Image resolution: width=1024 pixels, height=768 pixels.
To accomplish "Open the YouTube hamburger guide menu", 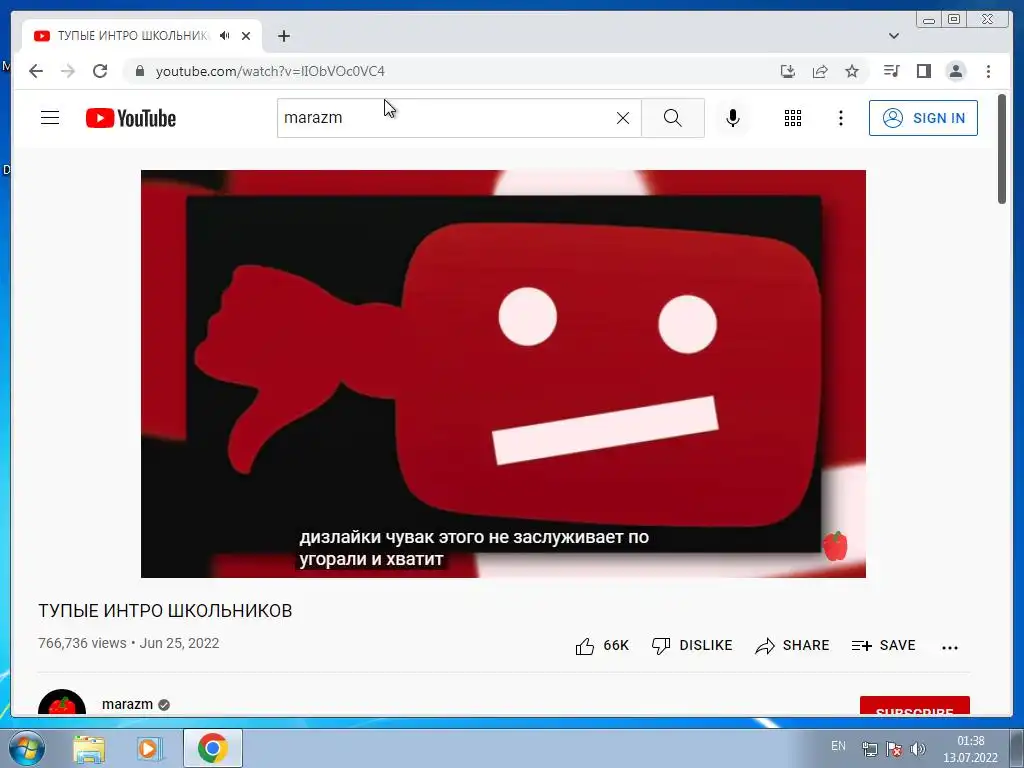I will tap(50, 118).
